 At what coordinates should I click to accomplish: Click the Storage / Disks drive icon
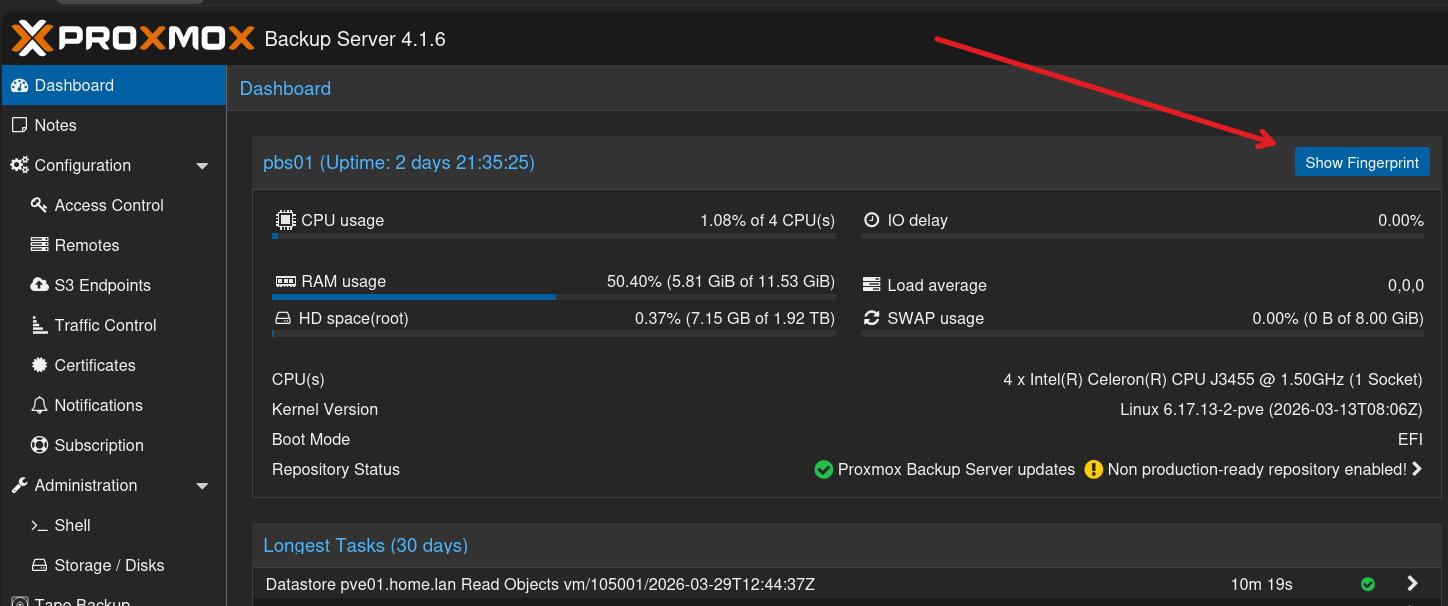[x=39, y=565]
